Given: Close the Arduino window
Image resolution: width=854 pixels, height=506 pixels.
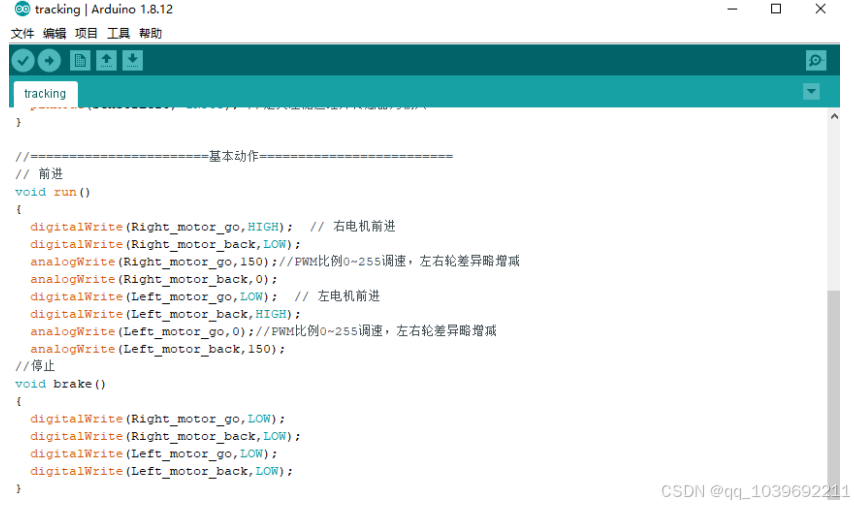Looking at the screenshot, I should click(x=820, y=9).
